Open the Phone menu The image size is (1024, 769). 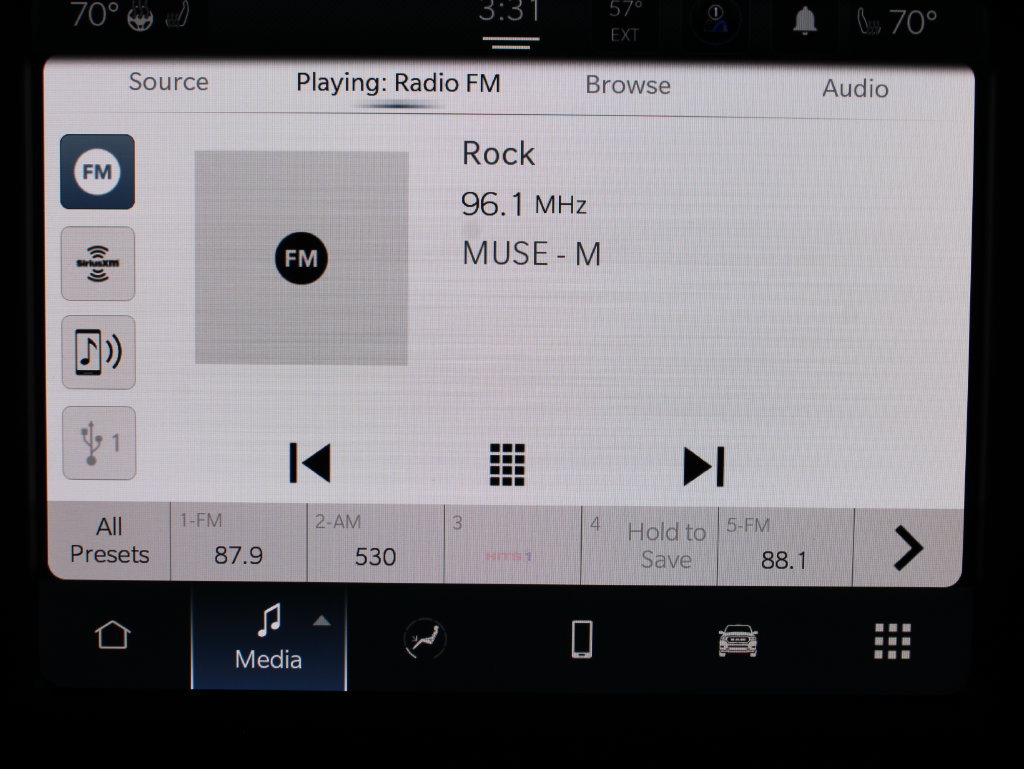[582, 639]
